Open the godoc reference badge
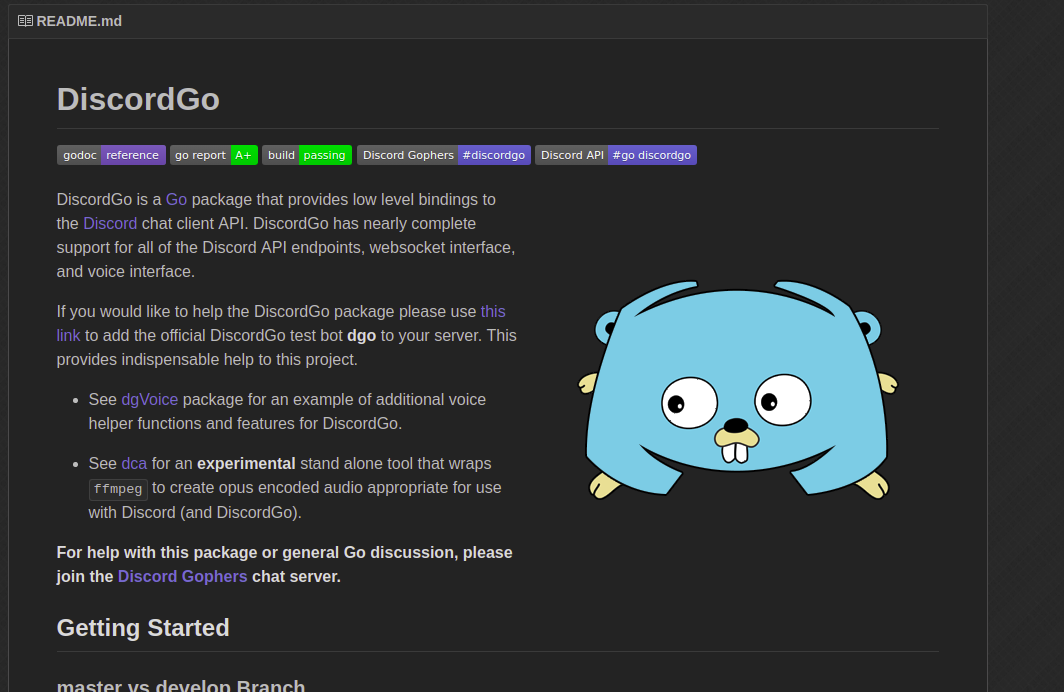Screen dimensions: 1064x692 [111, 155]
